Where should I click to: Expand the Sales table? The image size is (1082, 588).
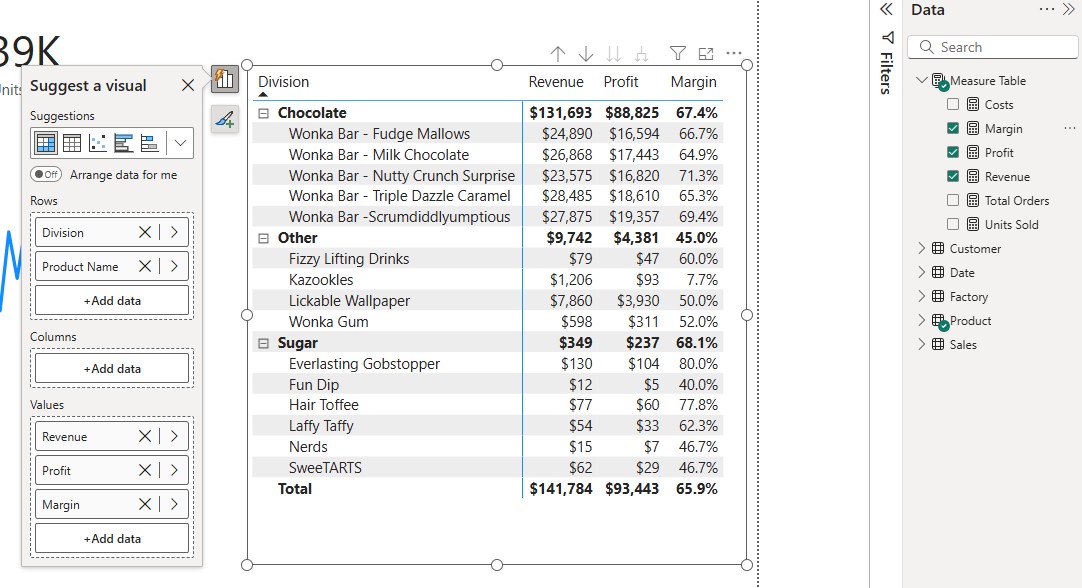click(x=921, y=344)
